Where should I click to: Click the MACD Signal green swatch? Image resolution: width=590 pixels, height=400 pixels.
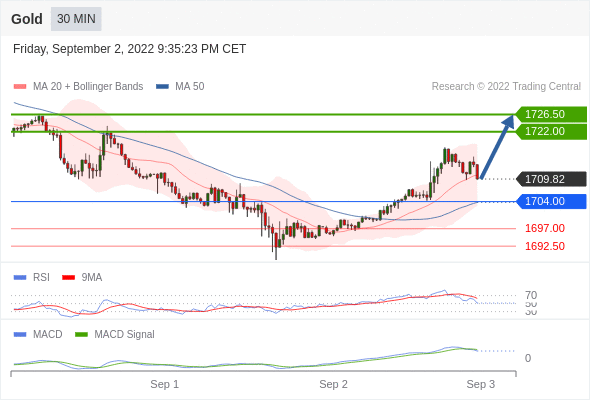[x=81, y=335]
